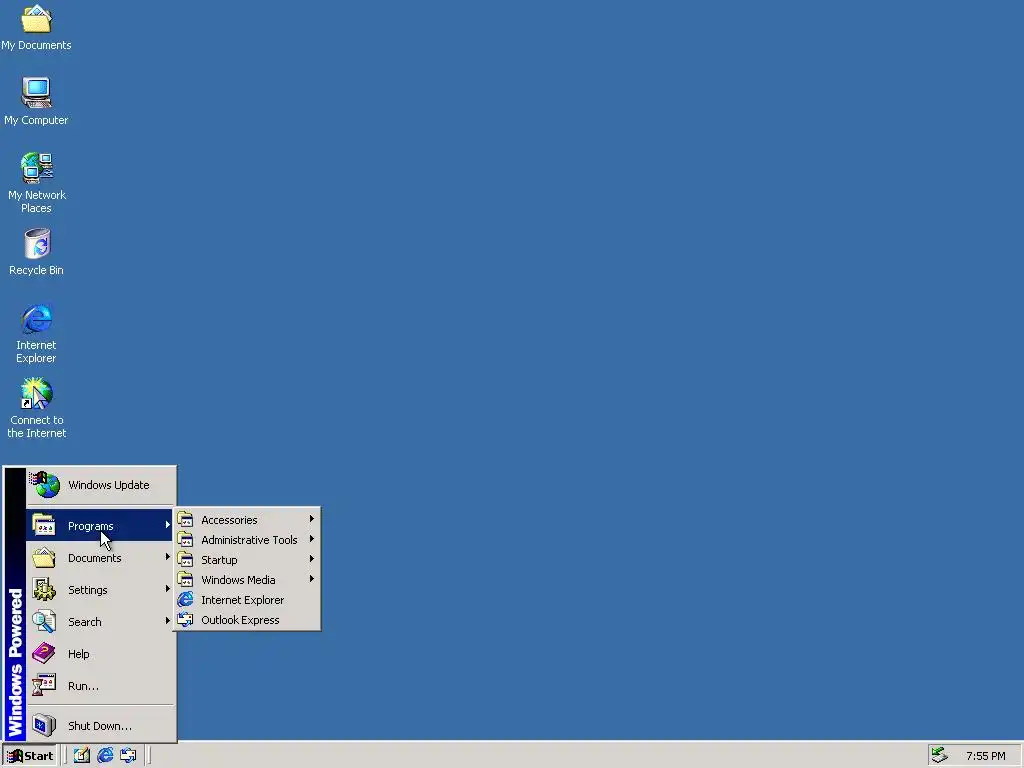Expand the Windows Media submenu arrow
Image resolution: width=1024 pixels, height=768 pixels.
click(312, 579)
